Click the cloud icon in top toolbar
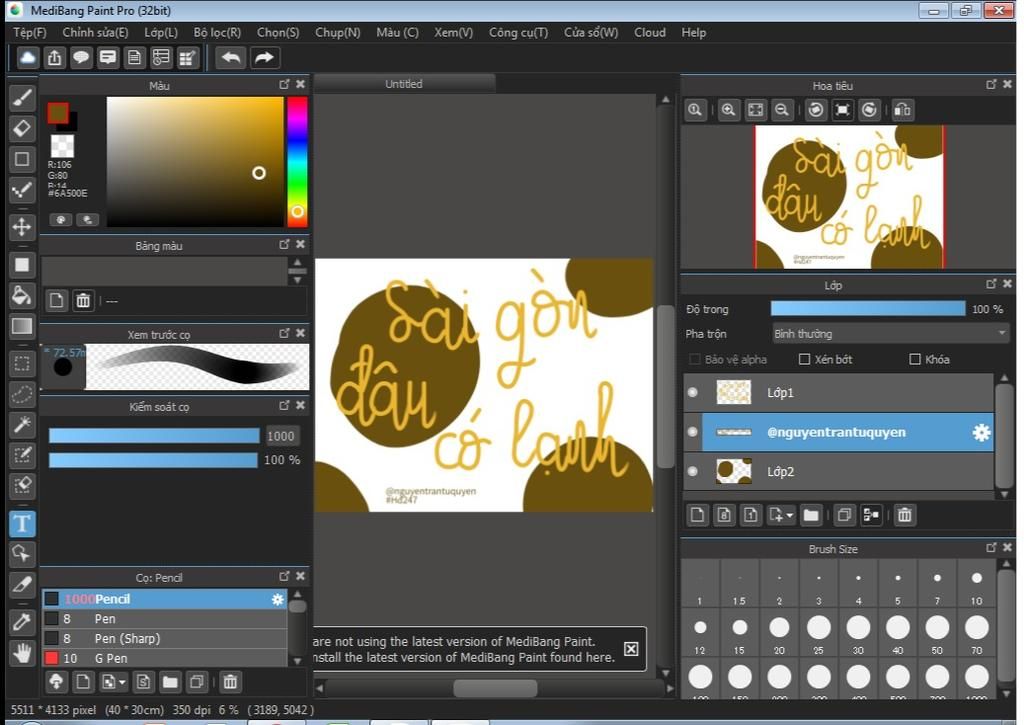 [27, 57]
